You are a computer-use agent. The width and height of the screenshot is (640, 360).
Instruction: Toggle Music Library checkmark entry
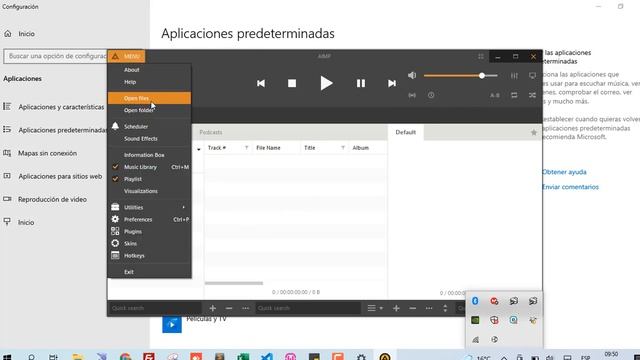pos(140,167)
